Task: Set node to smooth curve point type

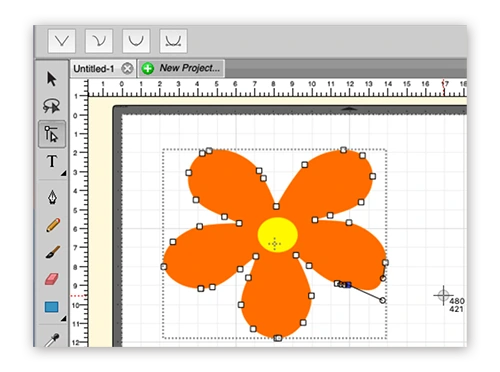Action: pyautogui.click(x=136, y=41)
